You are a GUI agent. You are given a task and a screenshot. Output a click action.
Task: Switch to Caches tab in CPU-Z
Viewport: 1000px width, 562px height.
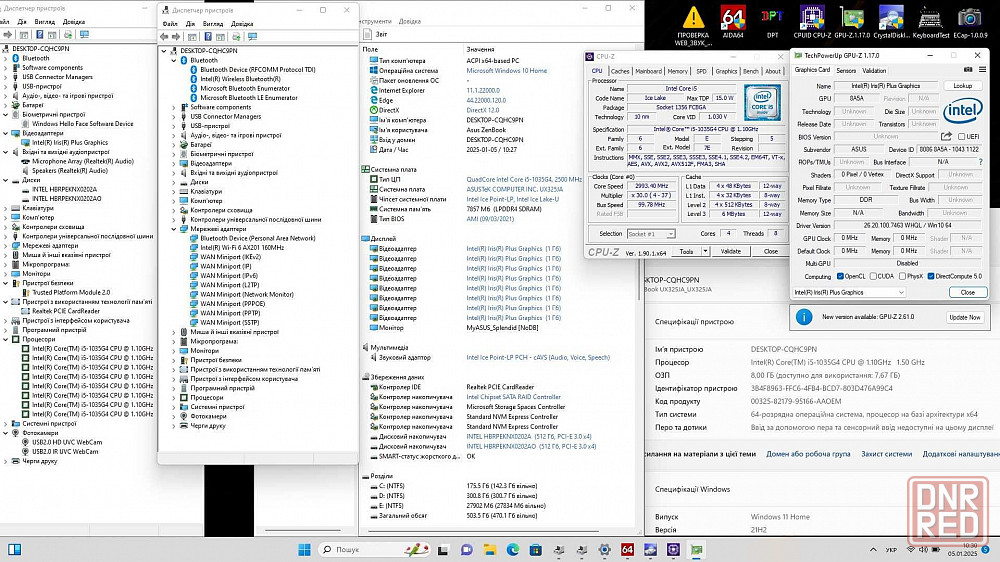620,71
